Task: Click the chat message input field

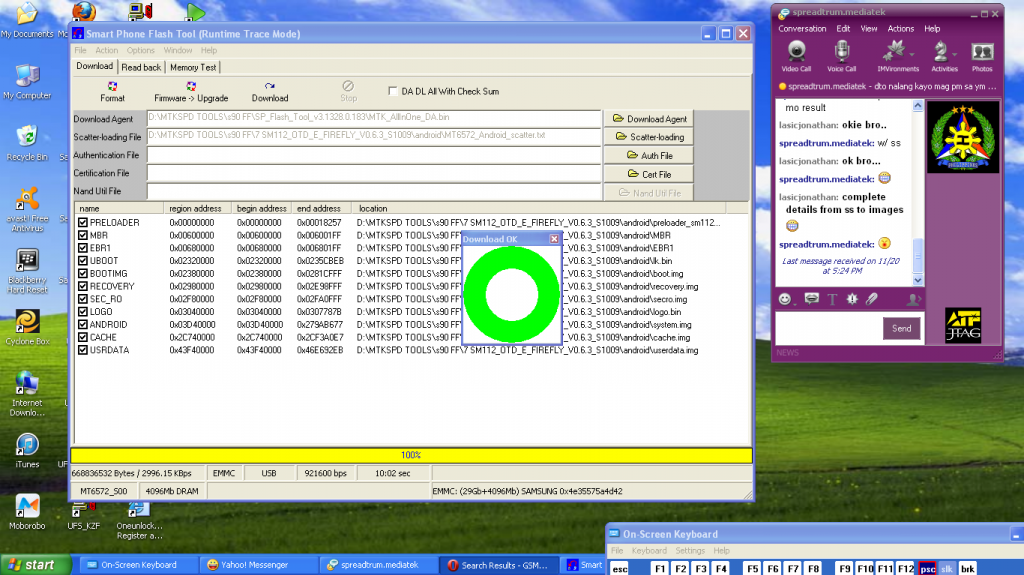Action: pyautogui.click(x=826, y=328)
